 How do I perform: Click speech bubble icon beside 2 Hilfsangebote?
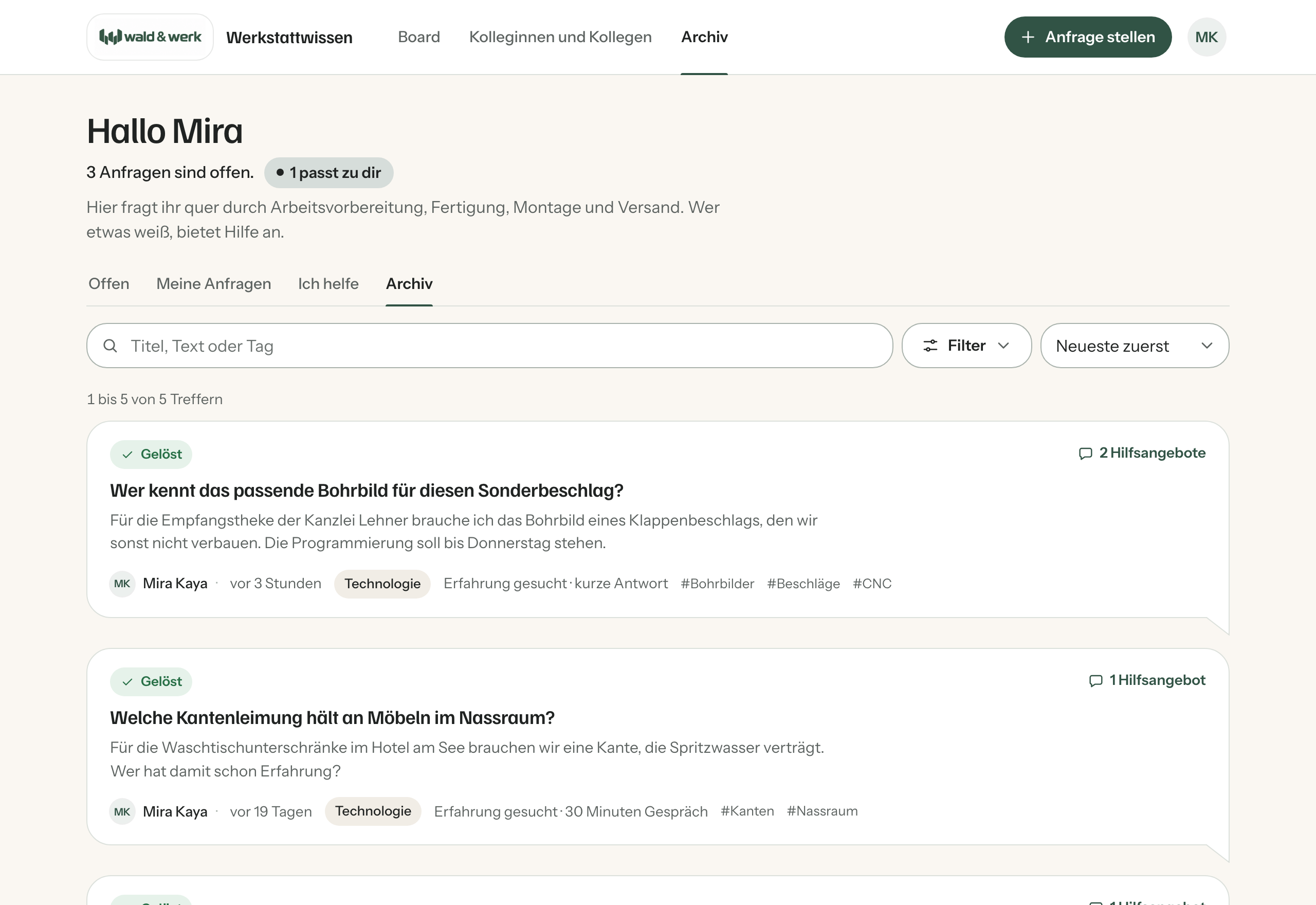click(x=1085, y=453)
